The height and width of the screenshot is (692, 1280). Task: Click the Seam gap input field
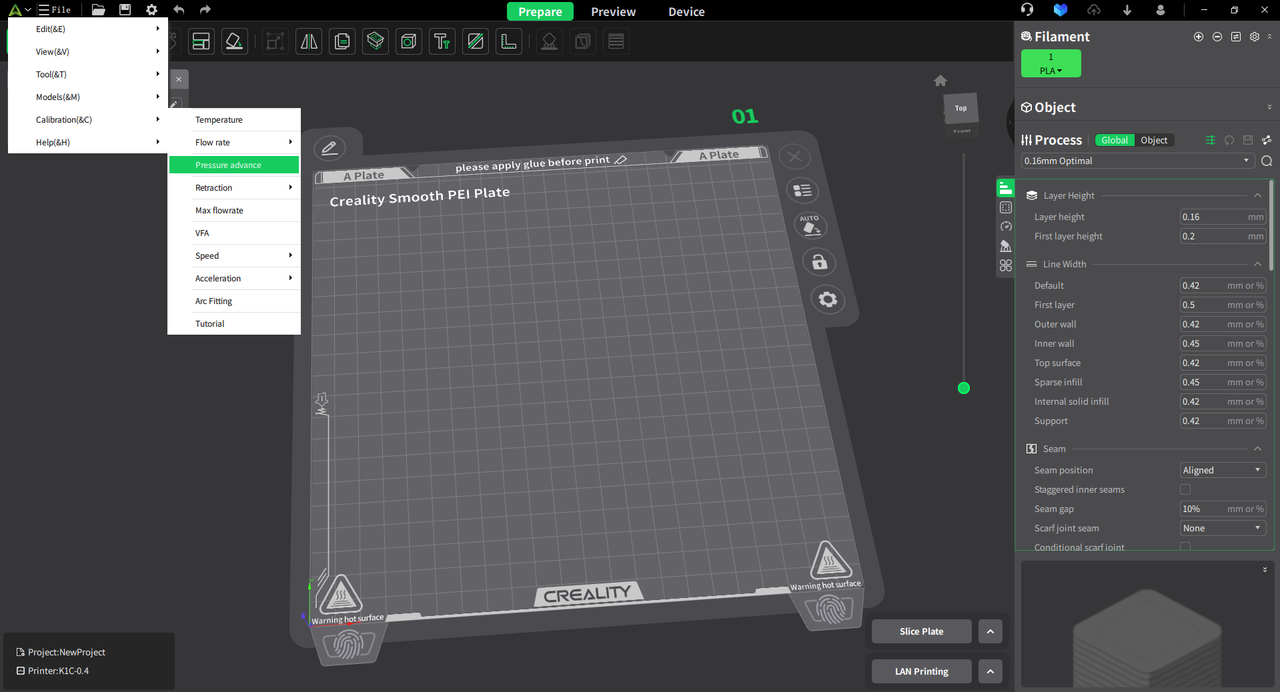(x=1223, y=509)
